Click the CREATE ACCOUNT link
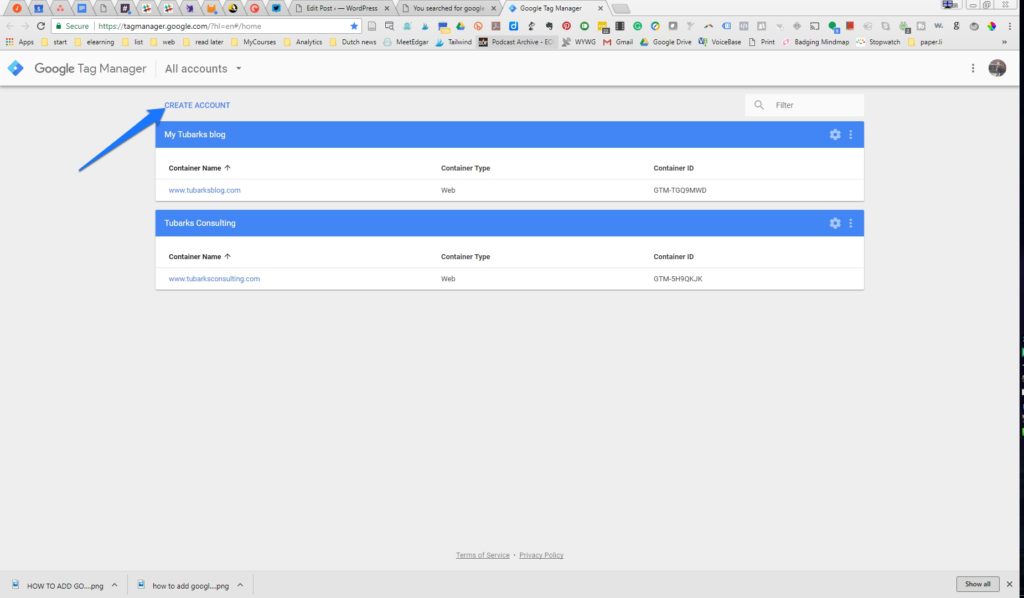This screenshot has width=1024, height=598. tap(197, 105)
